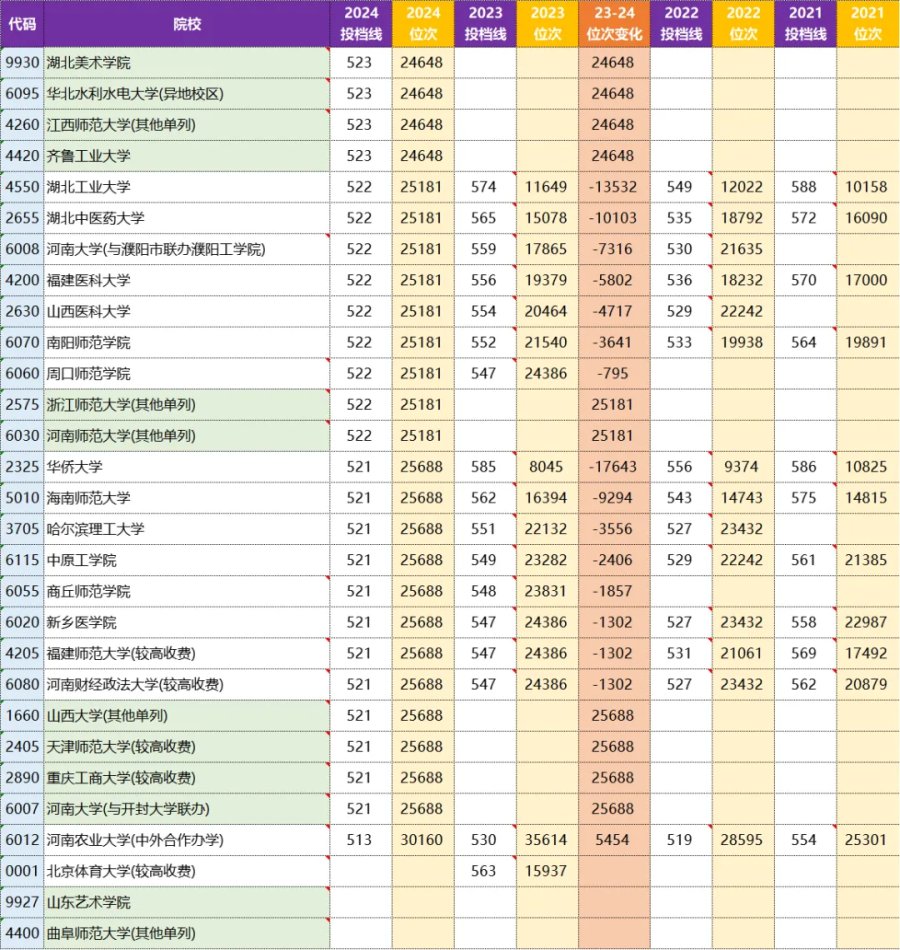Select the 商丘师范学院 cell
This screenshot has height=950, width=900.
click(x=187, y=591)
